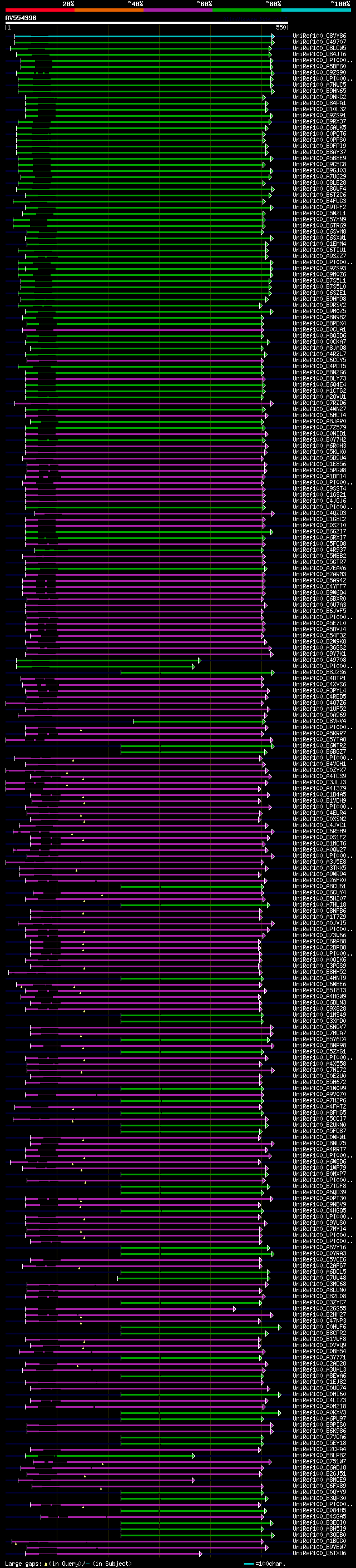Select hit label UniRef100_C5YXN9

[319, 219]
